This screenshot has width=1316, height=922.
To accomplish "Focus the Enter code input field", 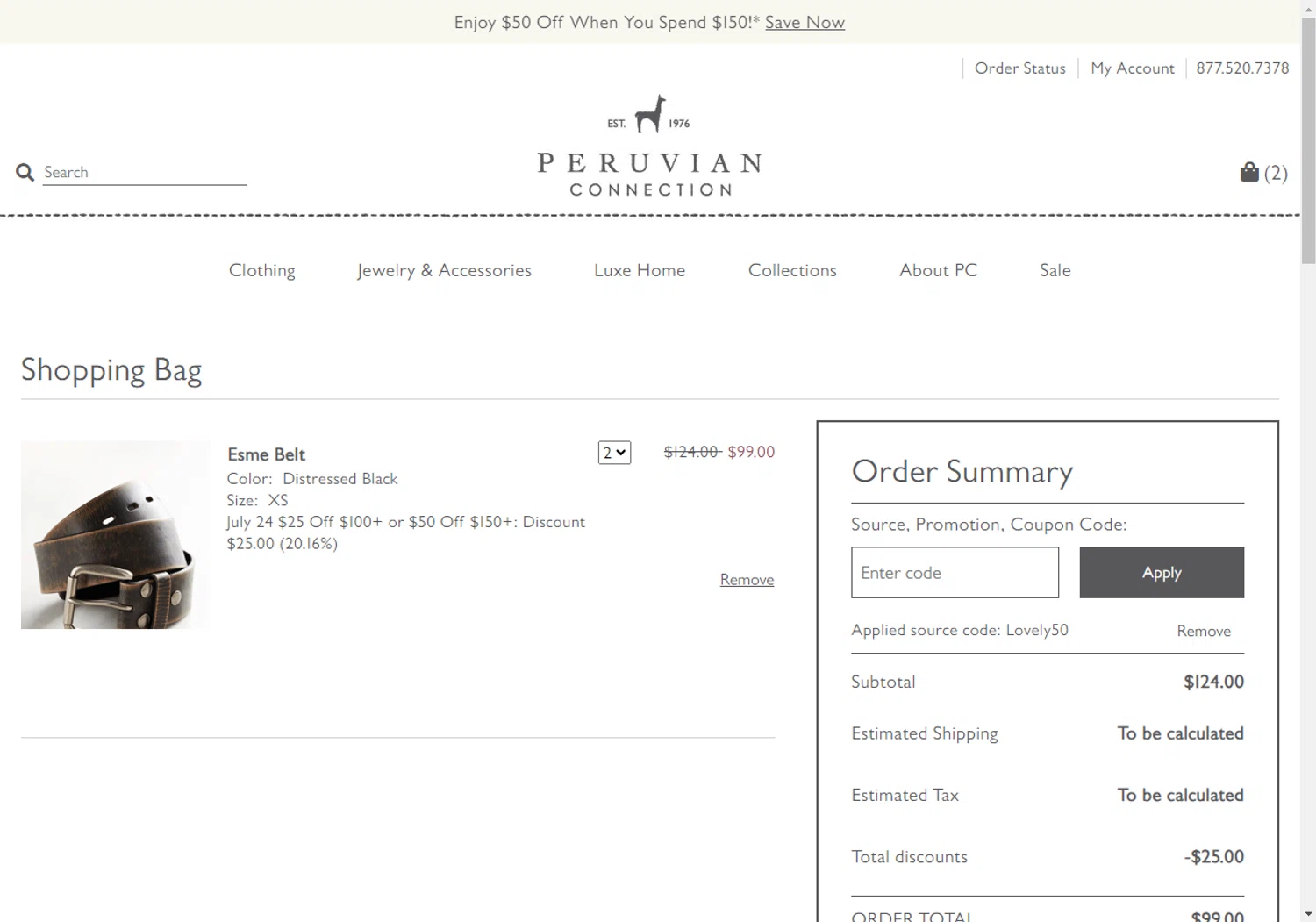I will tap(955, 573).
